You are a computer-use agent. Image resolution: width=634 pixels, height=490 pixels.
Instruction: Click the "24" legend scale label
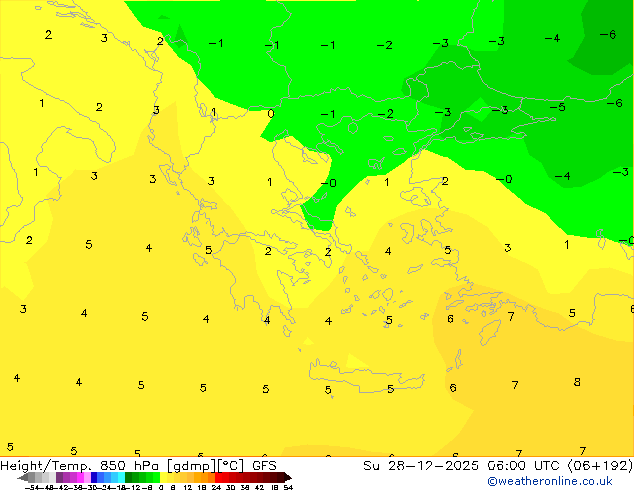(x=216, y=487)
